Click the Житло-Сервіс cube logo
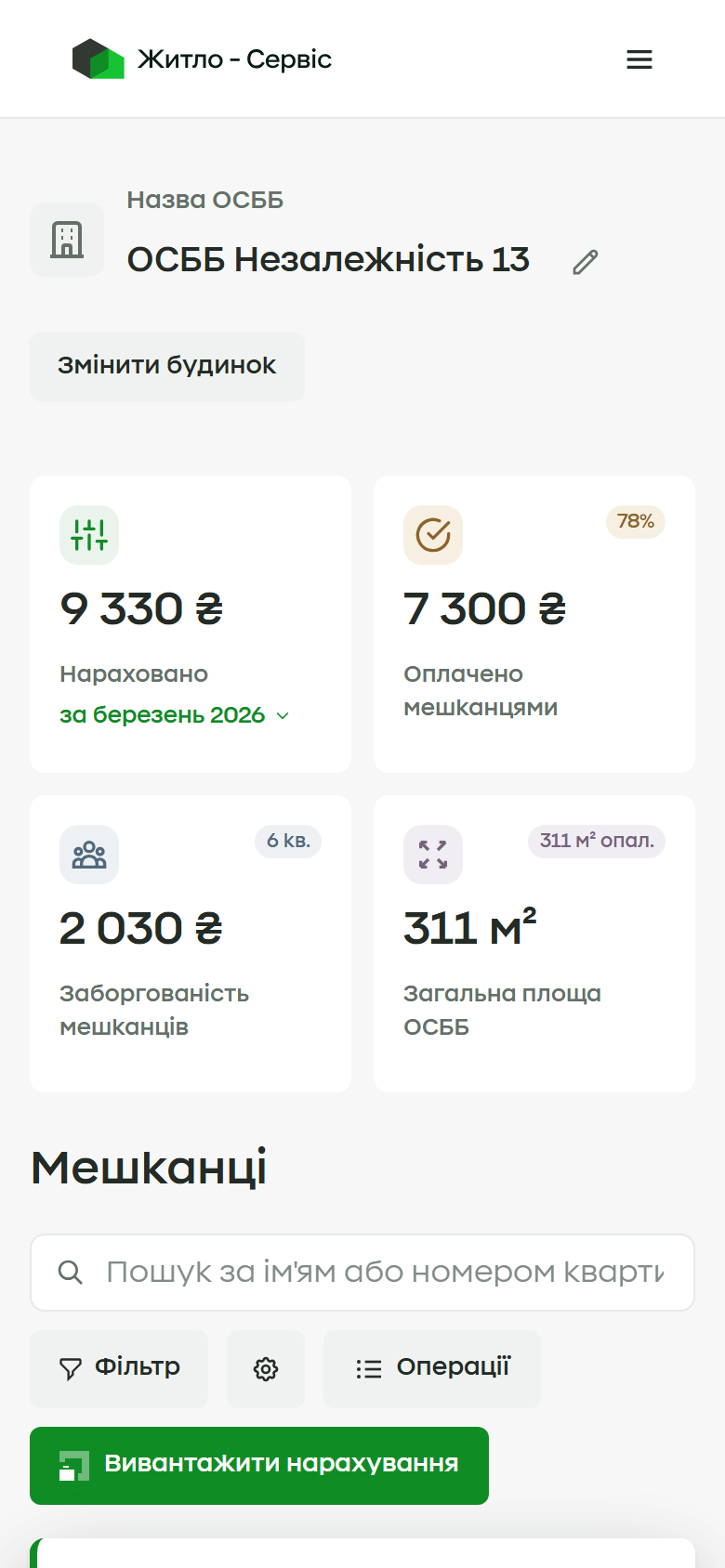The image size is (725, 1568). pos(99,59)
